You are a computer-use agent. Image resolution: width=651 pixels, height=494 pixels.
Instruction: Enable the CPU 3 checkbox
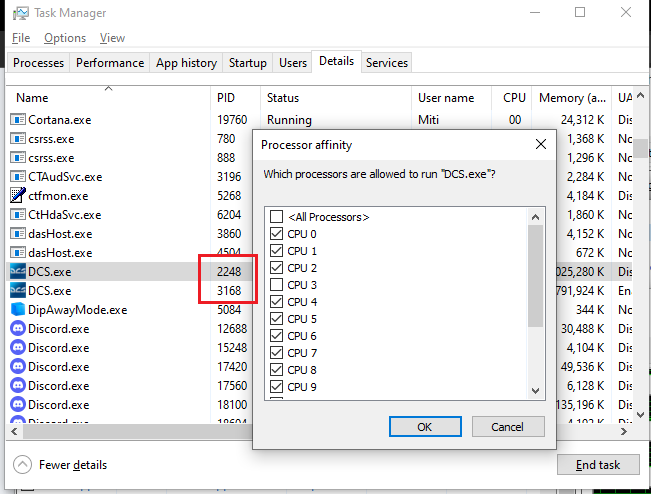(x=277, y=285)
